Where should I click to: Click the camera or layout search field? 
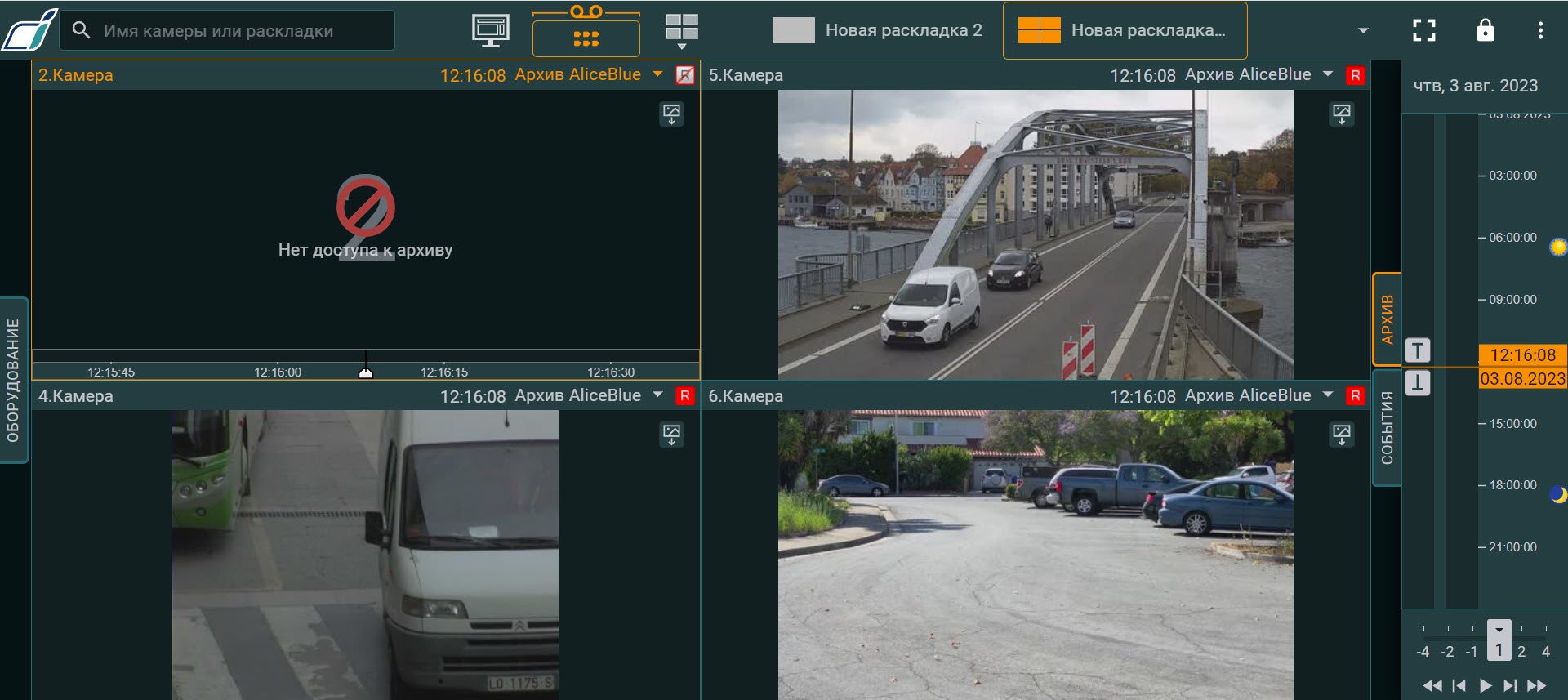click(229, 31)
